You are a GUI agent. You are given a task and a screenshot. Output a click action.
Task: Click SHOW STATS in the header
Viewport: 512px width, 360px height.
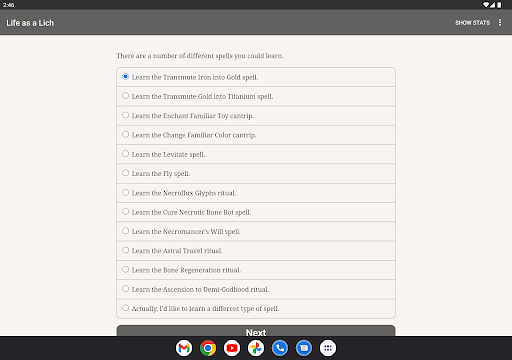tap(472, 23)
